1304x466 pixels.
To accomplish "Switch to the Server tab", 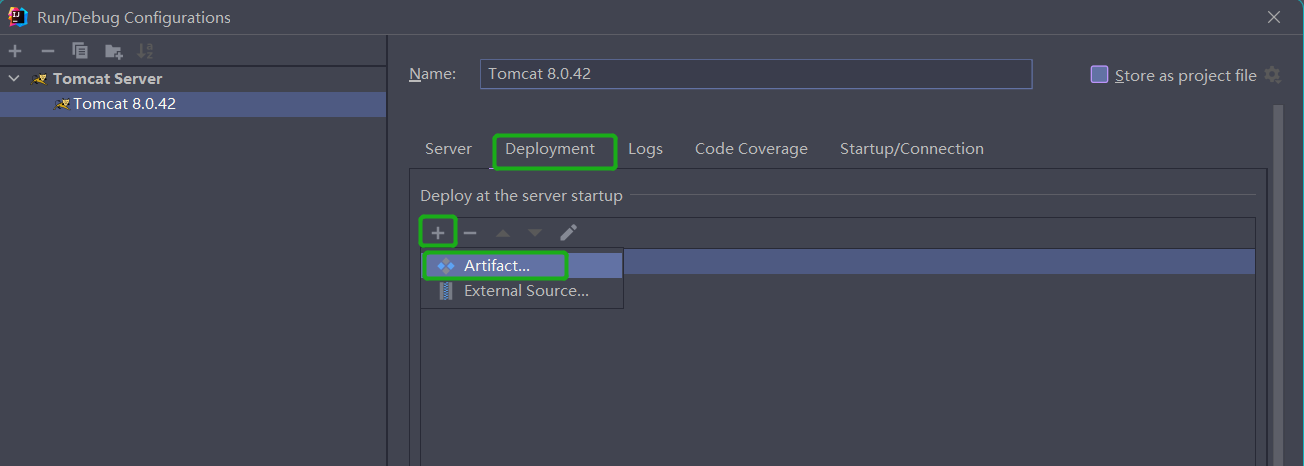I will [x=448, y=149].
